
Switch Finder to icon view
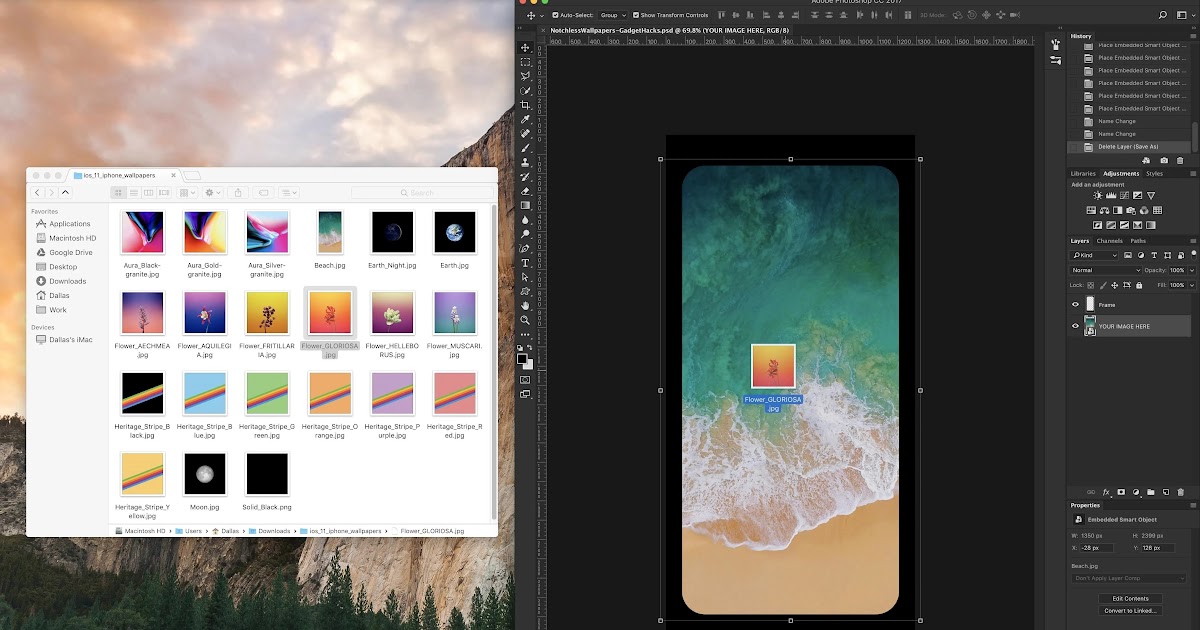119,192
